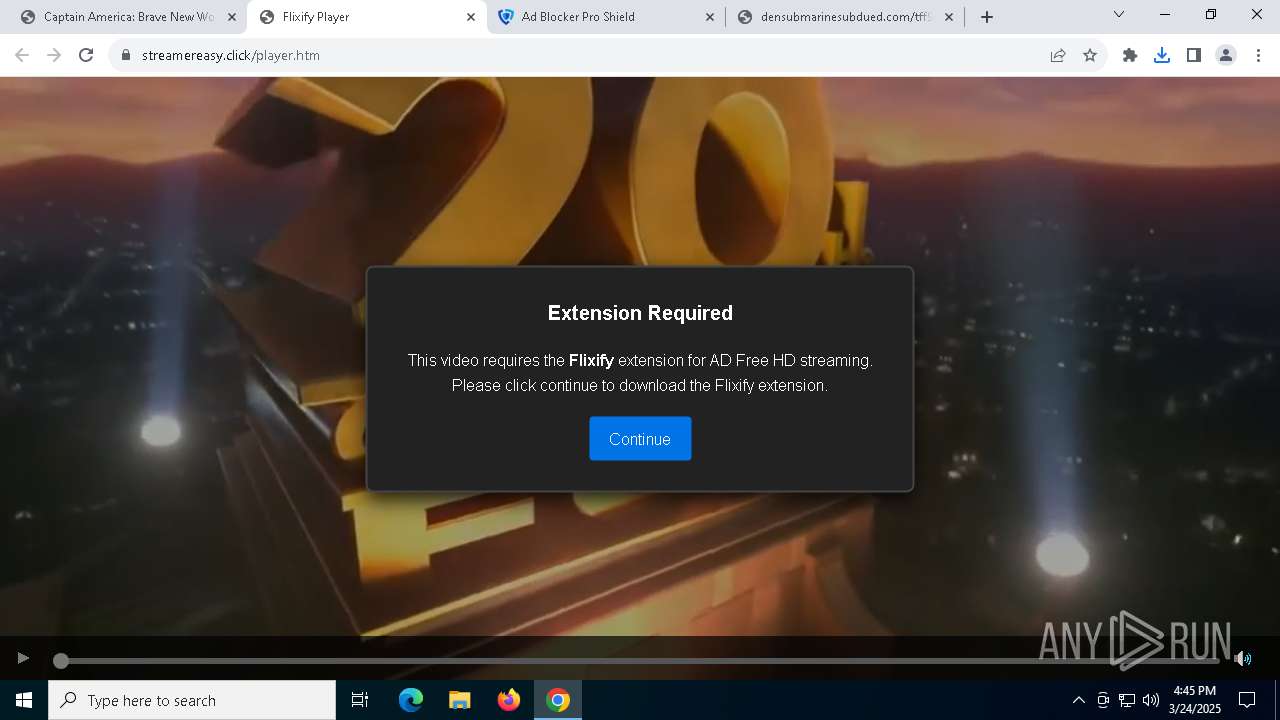Screen dimensions: 1280x720
Task: Click the blue Continue button
Action: (640, 439)
